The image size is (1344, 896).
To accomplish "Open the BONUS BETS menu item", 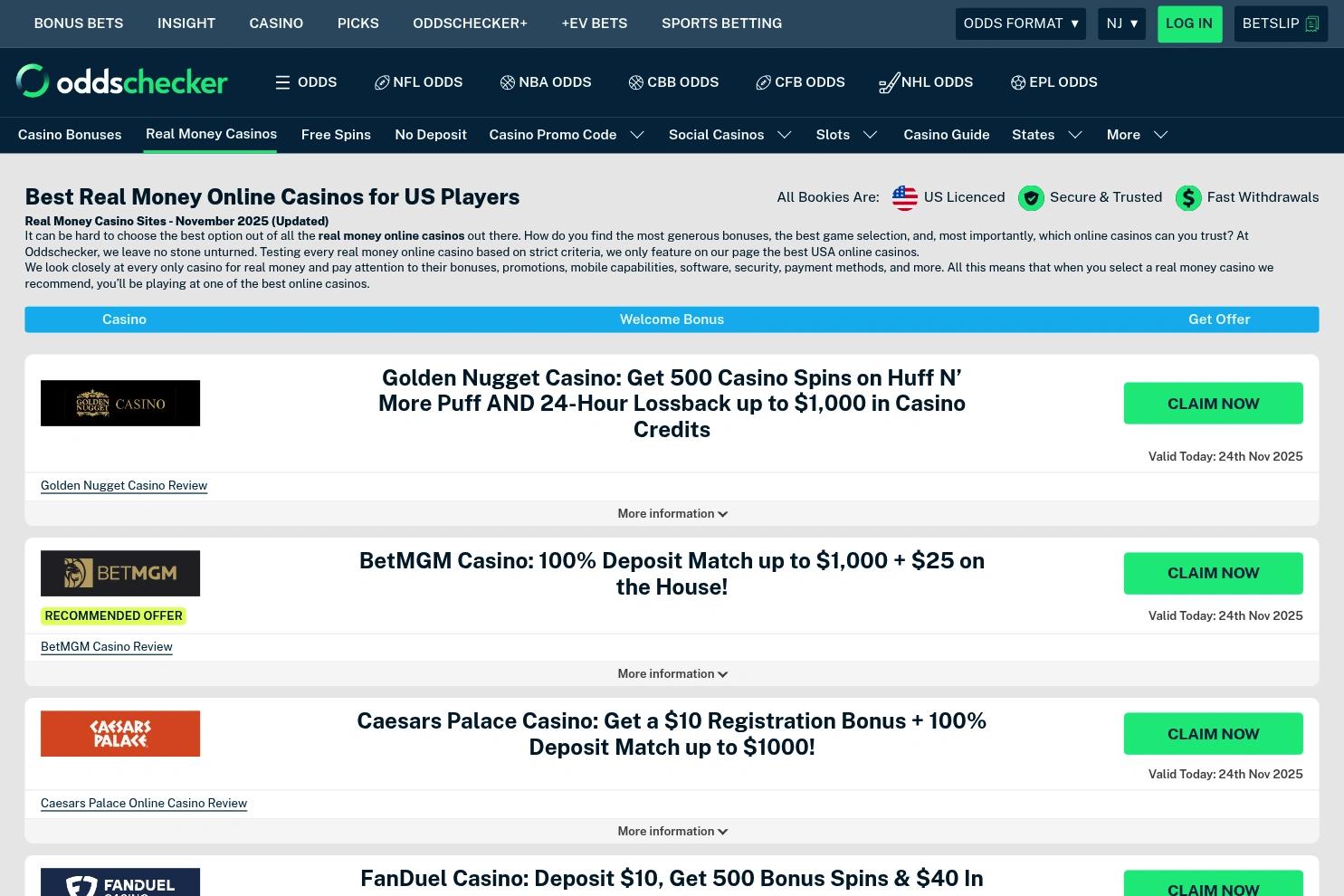I will point(79,24).
